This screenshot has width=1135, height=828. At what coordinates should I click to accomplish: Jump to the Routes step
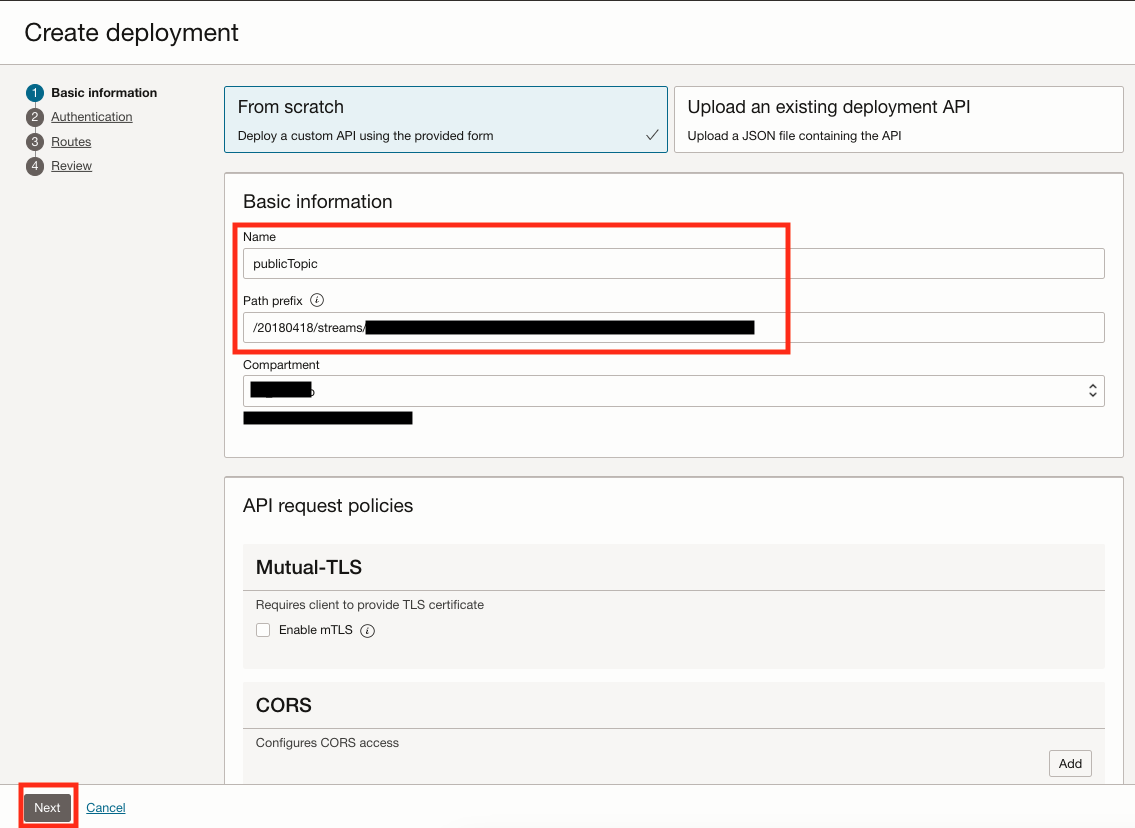click(71, 142)
